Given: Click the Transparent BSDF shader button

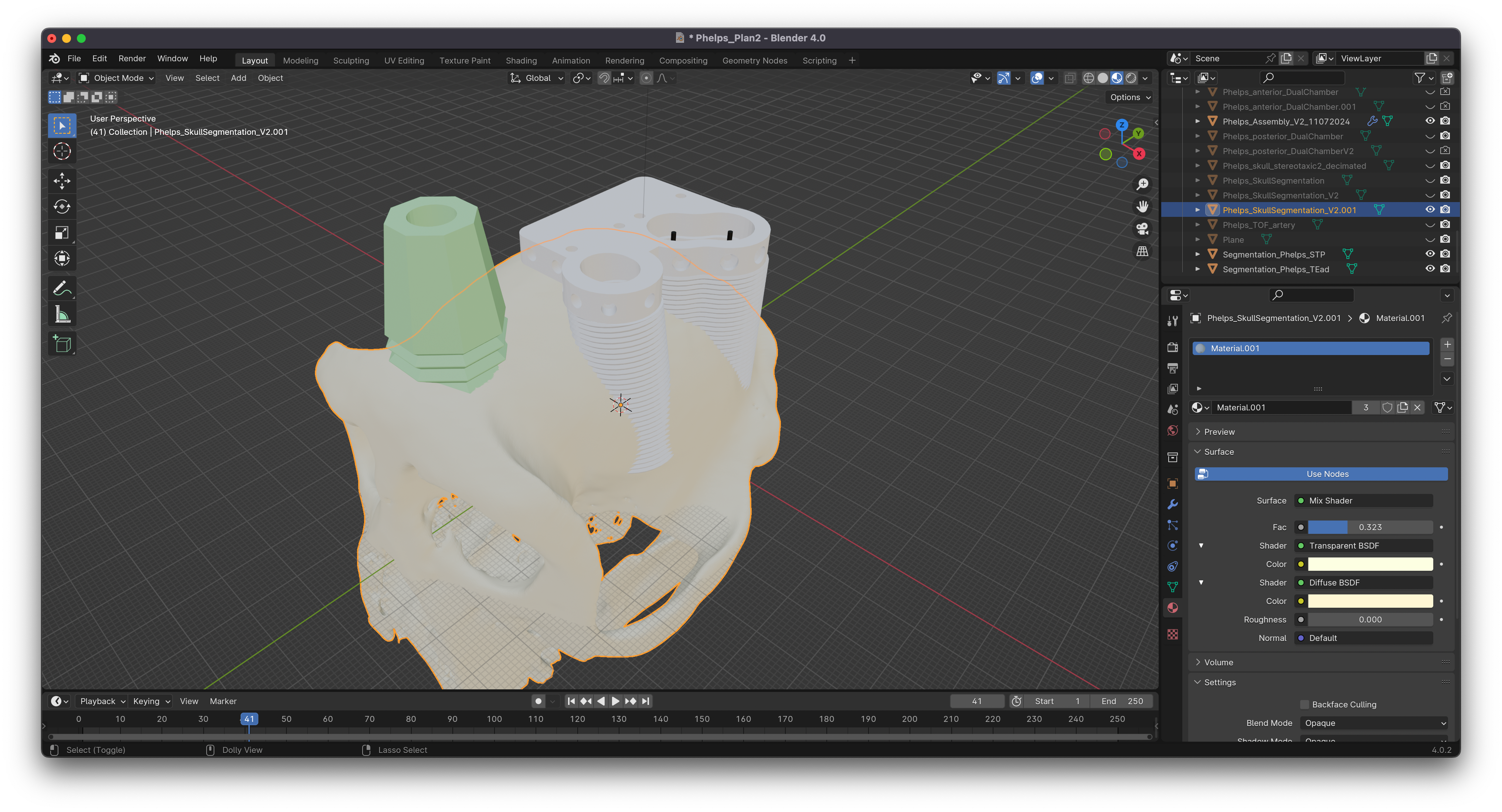Looking at the screenshot, I should coord(1364,546).
